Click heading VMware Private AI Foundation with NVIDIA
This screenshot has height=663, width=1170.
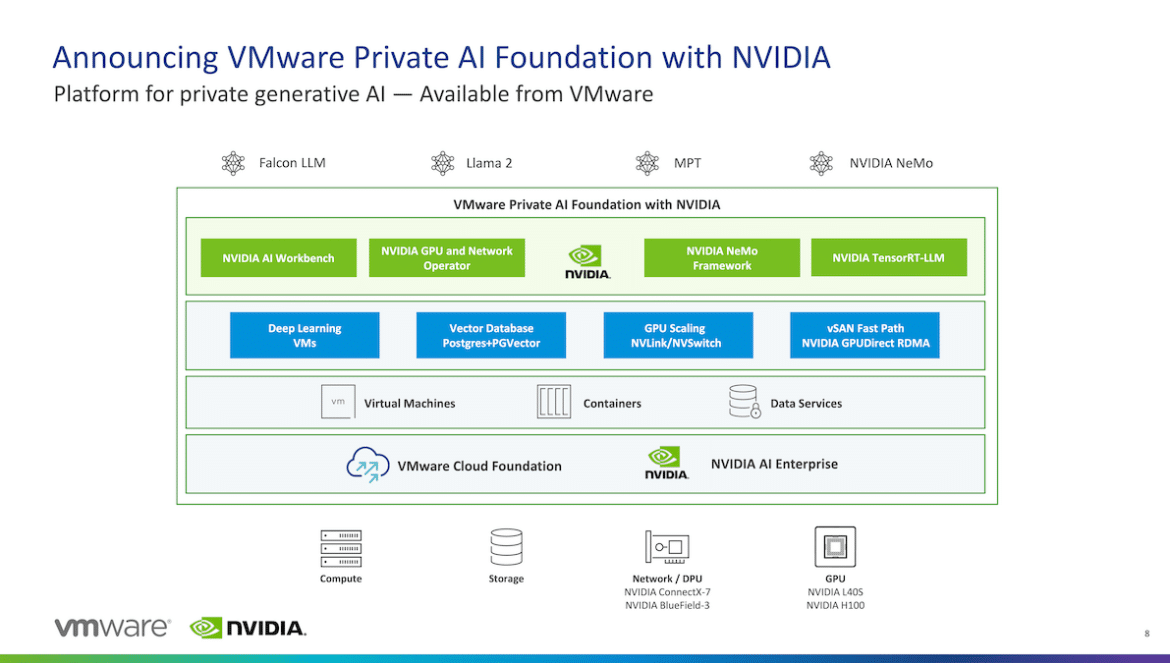(x=586, y=204)
